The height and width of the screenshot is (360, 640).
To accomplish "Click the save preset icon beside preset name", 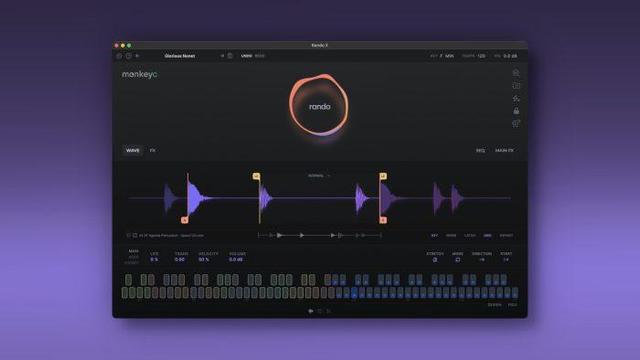I will (x=230, y=56).
